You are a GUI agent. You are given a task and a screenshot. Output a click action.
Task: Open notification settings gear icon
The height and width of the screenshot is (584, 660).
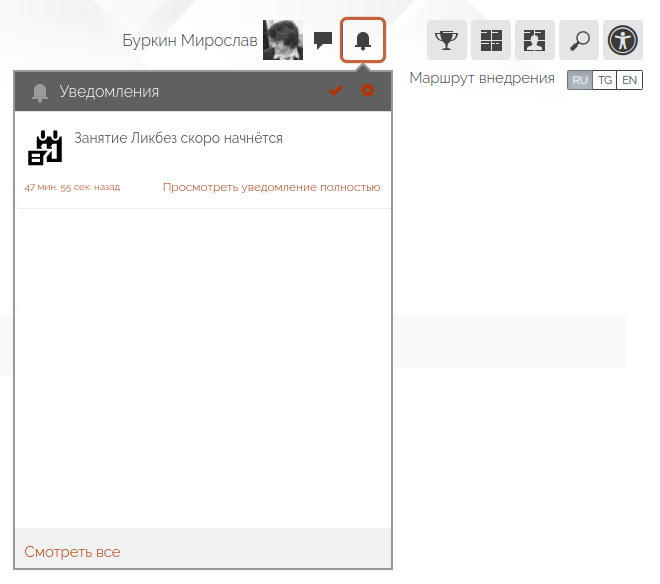coord(367,91)
